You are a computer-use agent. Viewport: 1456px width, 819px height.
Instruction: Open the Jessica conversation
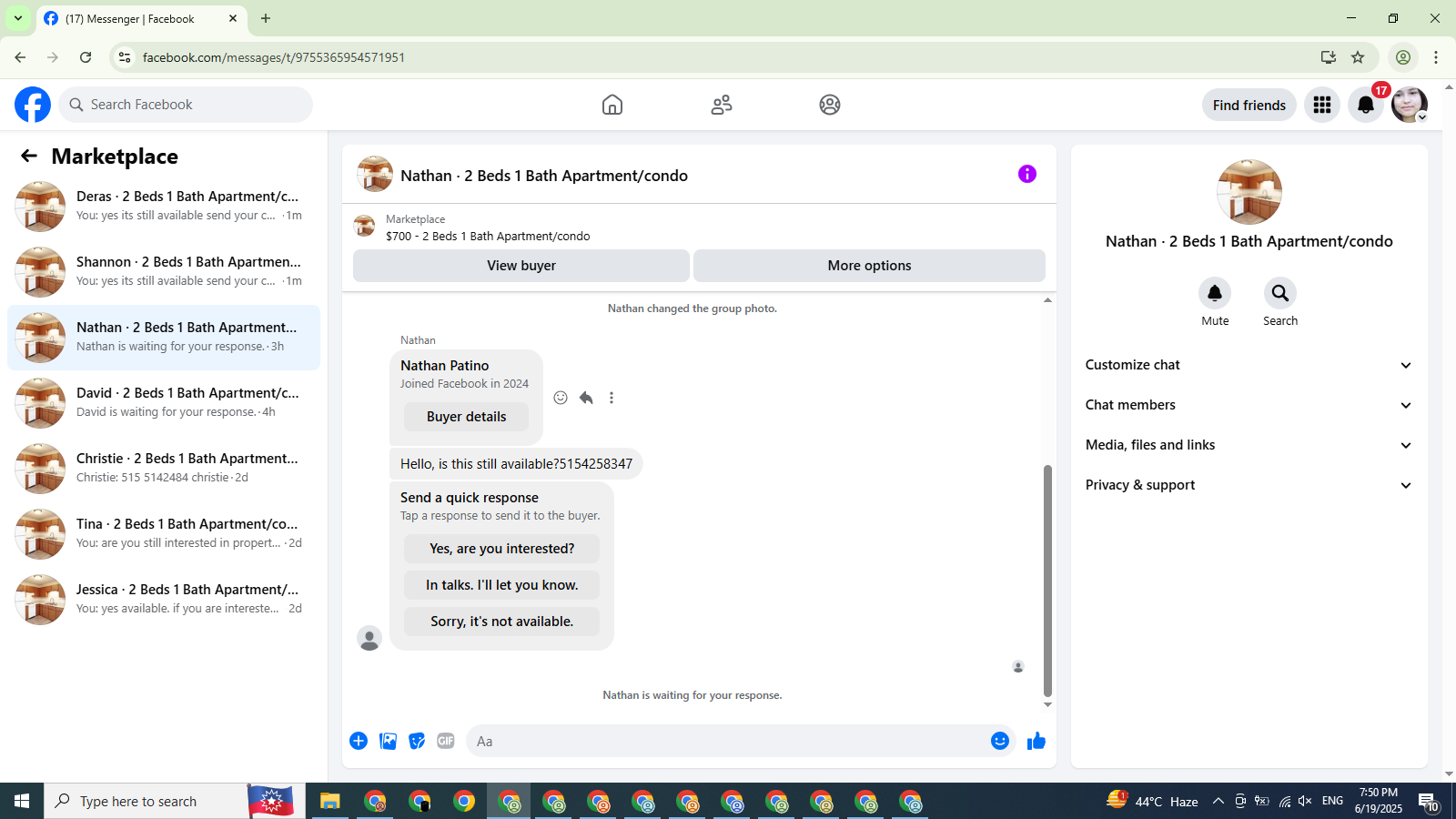point(164,600)
